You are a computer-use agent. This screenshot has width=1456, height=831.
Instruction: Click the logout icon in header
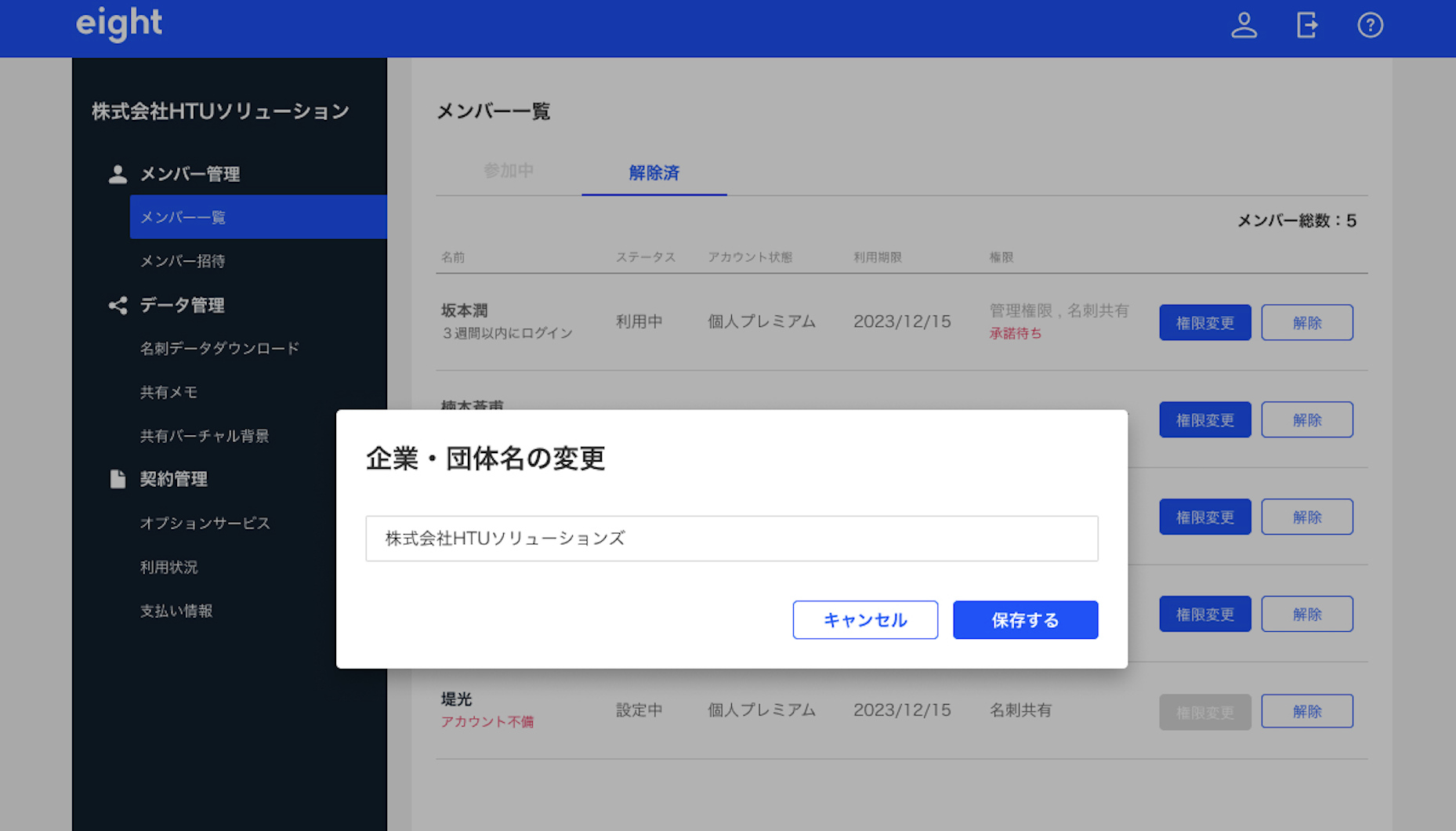(x=1306, y=25)
